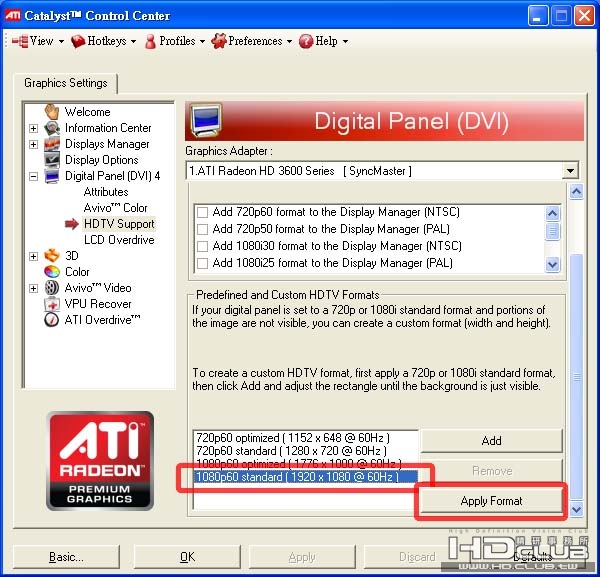Select Avivo Color tree item
This screenshot has width=600, height=577.
116,208
